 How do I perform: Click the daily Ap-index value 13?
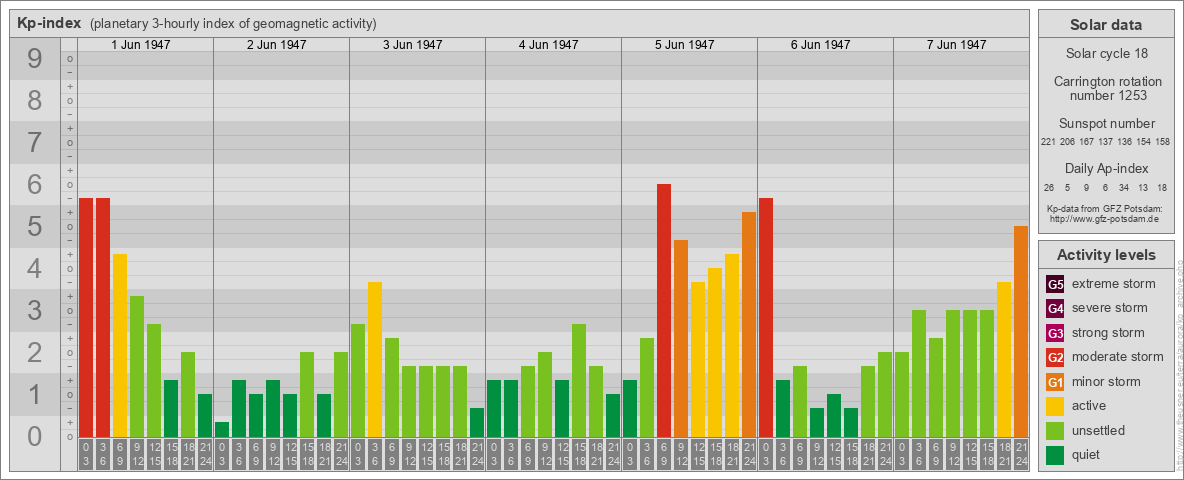click(1143, 187)
